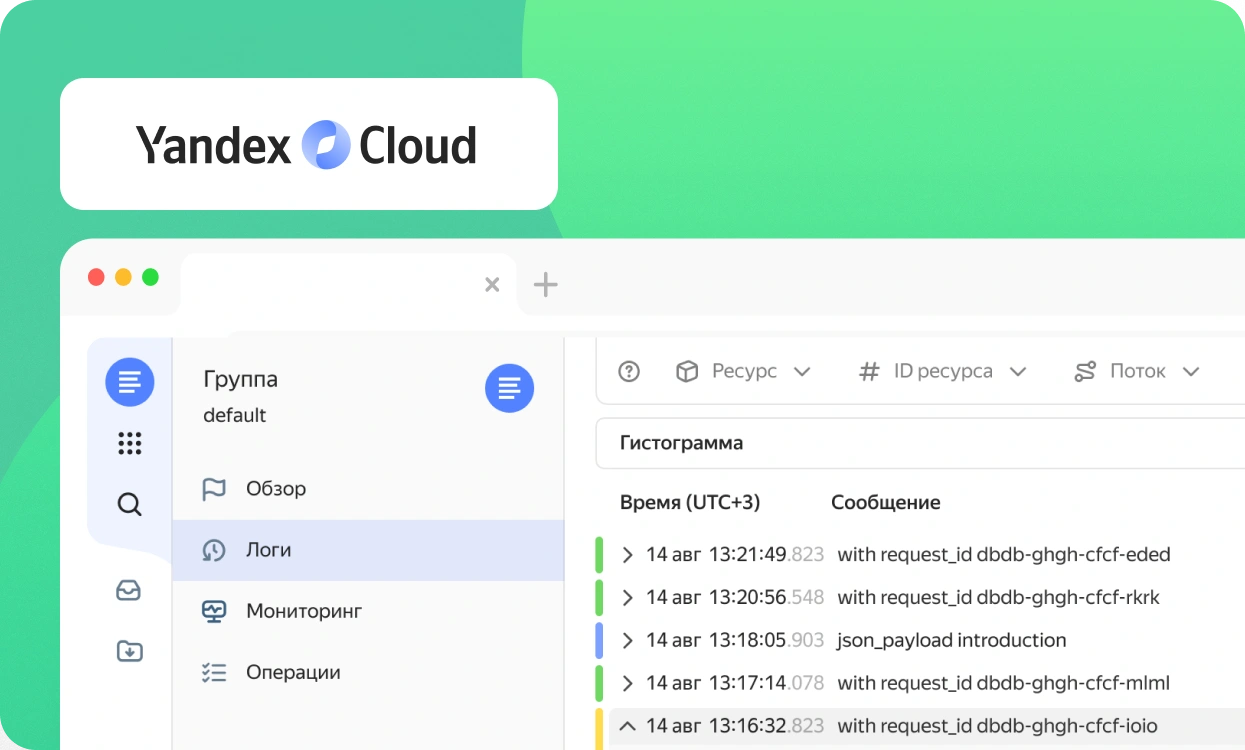1245x750 pixels.
Task: Expand the json_payload introduction log row
Action: pos(628,640)
